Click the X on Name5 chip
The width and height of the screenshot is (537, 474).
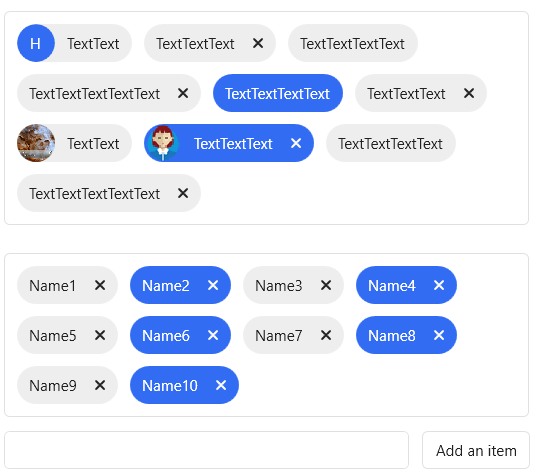click(100, 335)
